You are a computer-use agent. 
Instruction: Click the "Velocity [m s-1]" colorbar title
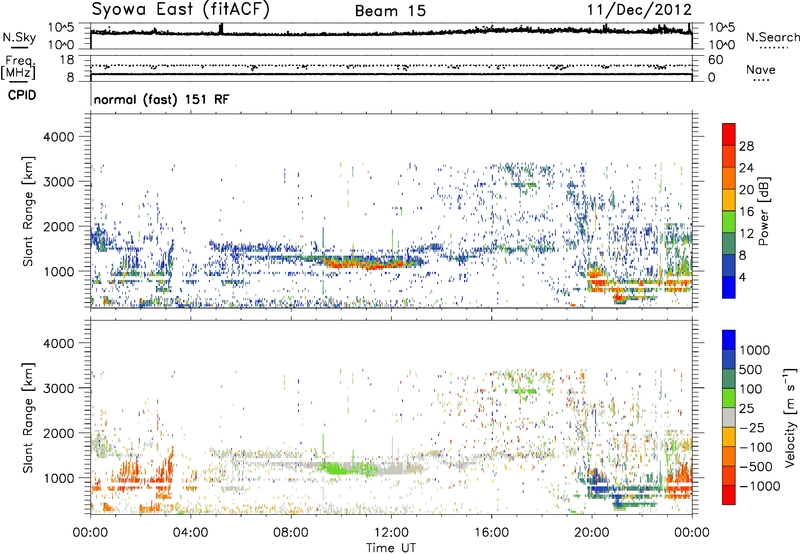pyautogui.click(x=790, y=417)
